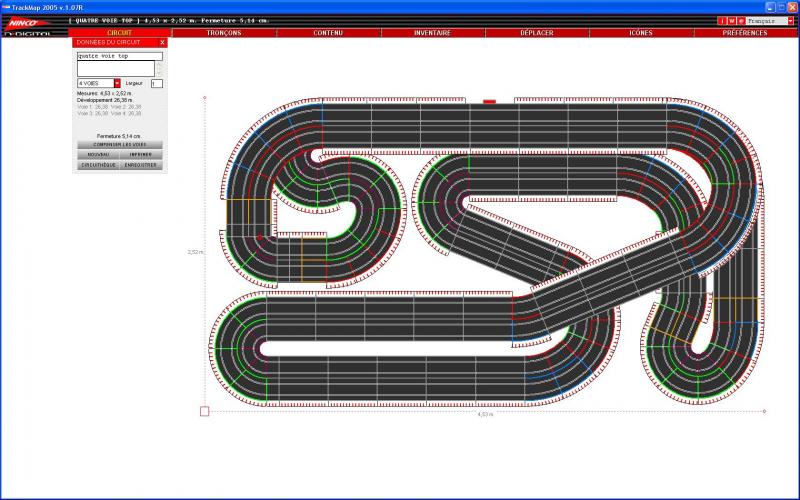Switch to the Inventaire menu
Screen dimensions: 800x500
tap(432, 32)
